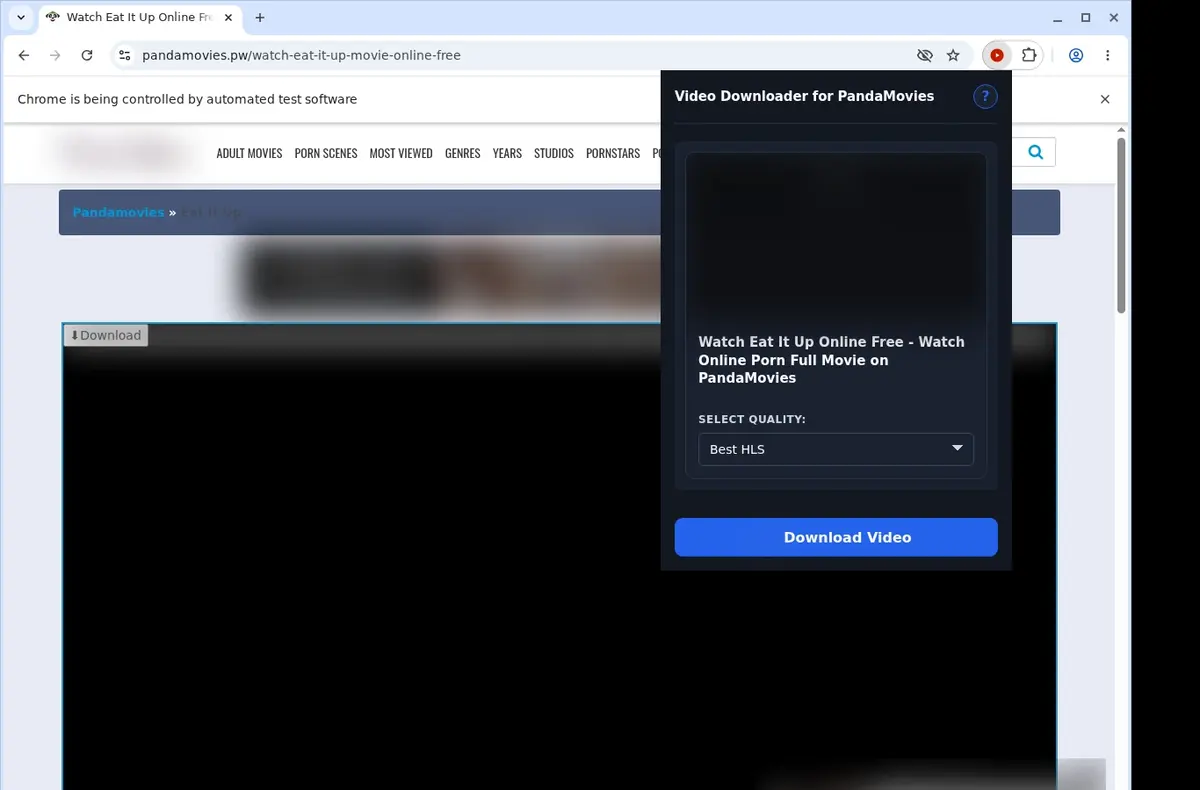Click the third-party cookies blocked eye icon

click(924, 56)
